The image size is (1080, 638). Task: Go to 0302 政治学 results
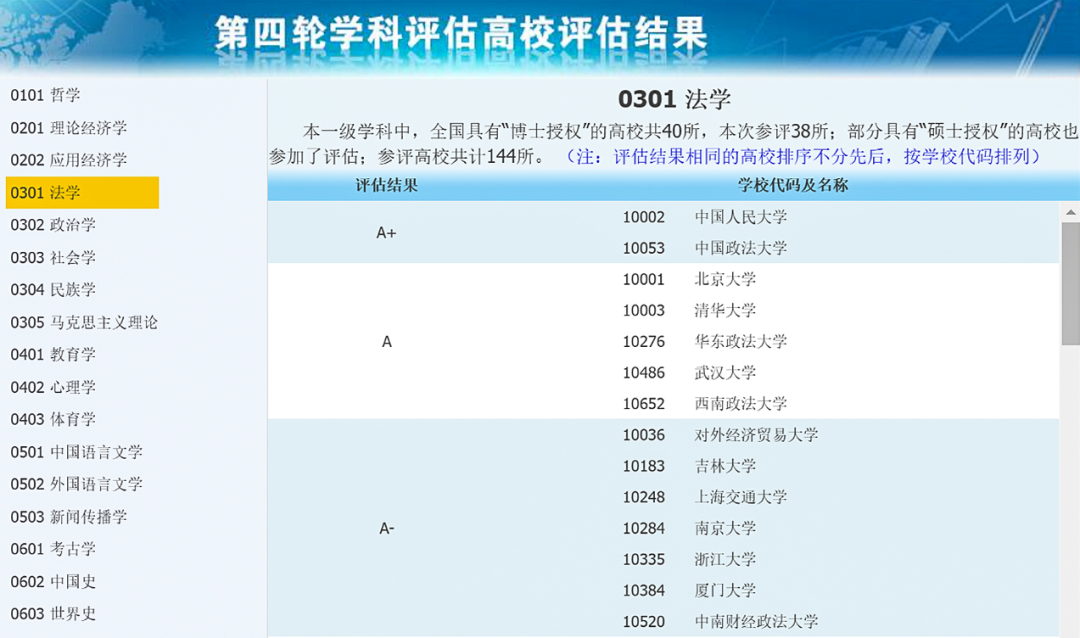(x=53, y=225)
